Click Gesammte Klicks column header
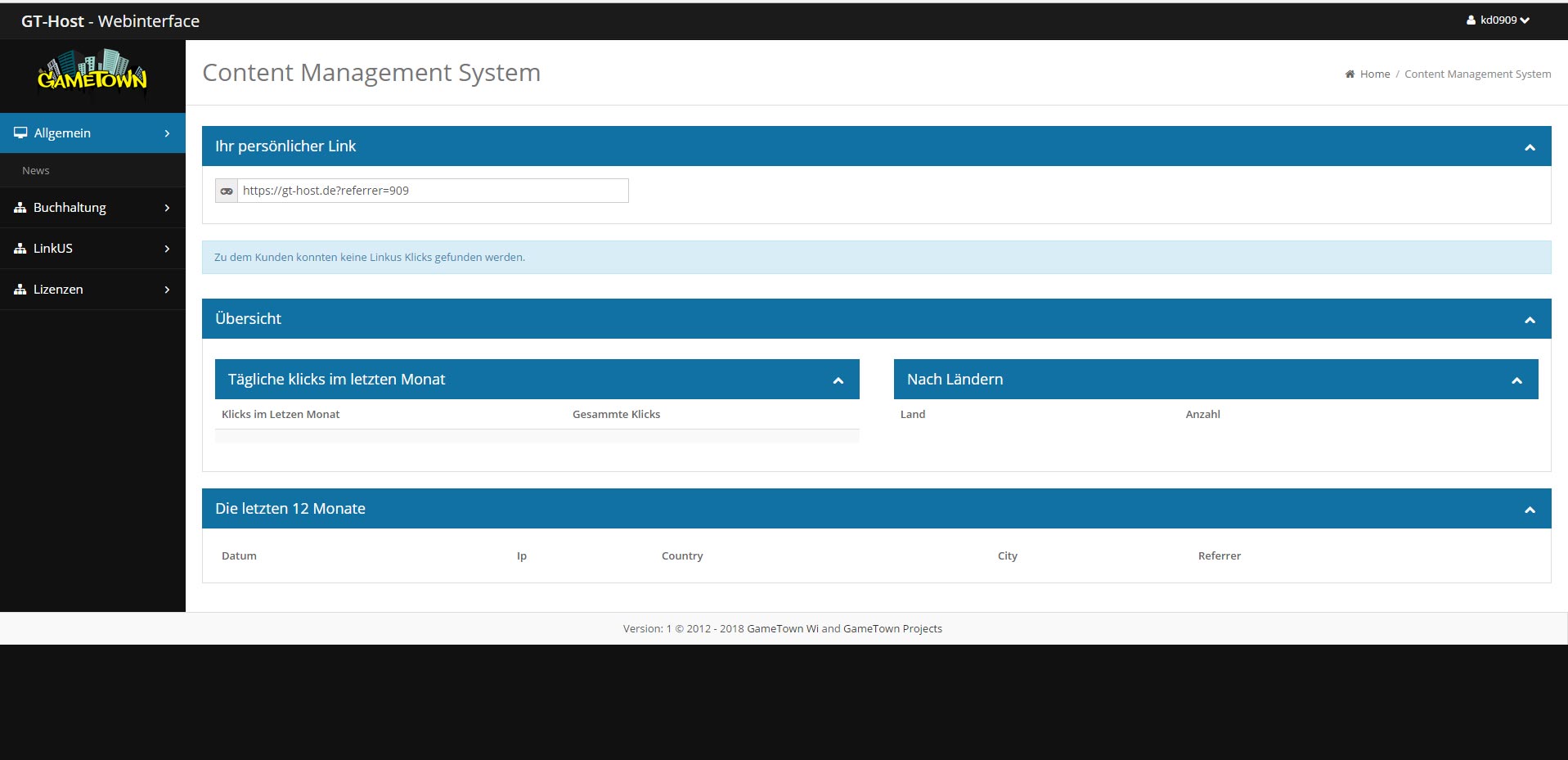The image size is (1568, 760). 616,414
